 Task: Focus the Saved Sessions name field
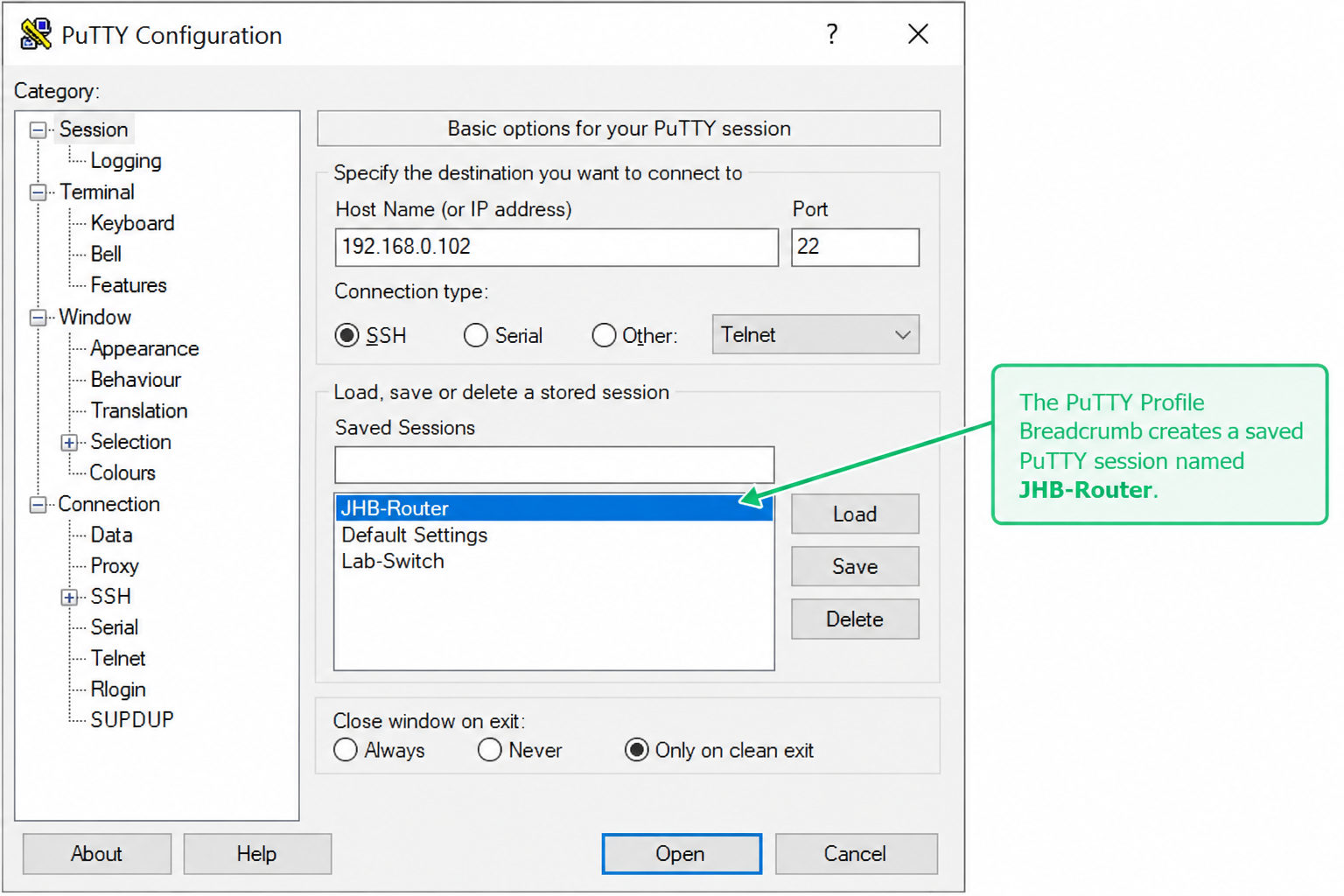coord(554,465)
